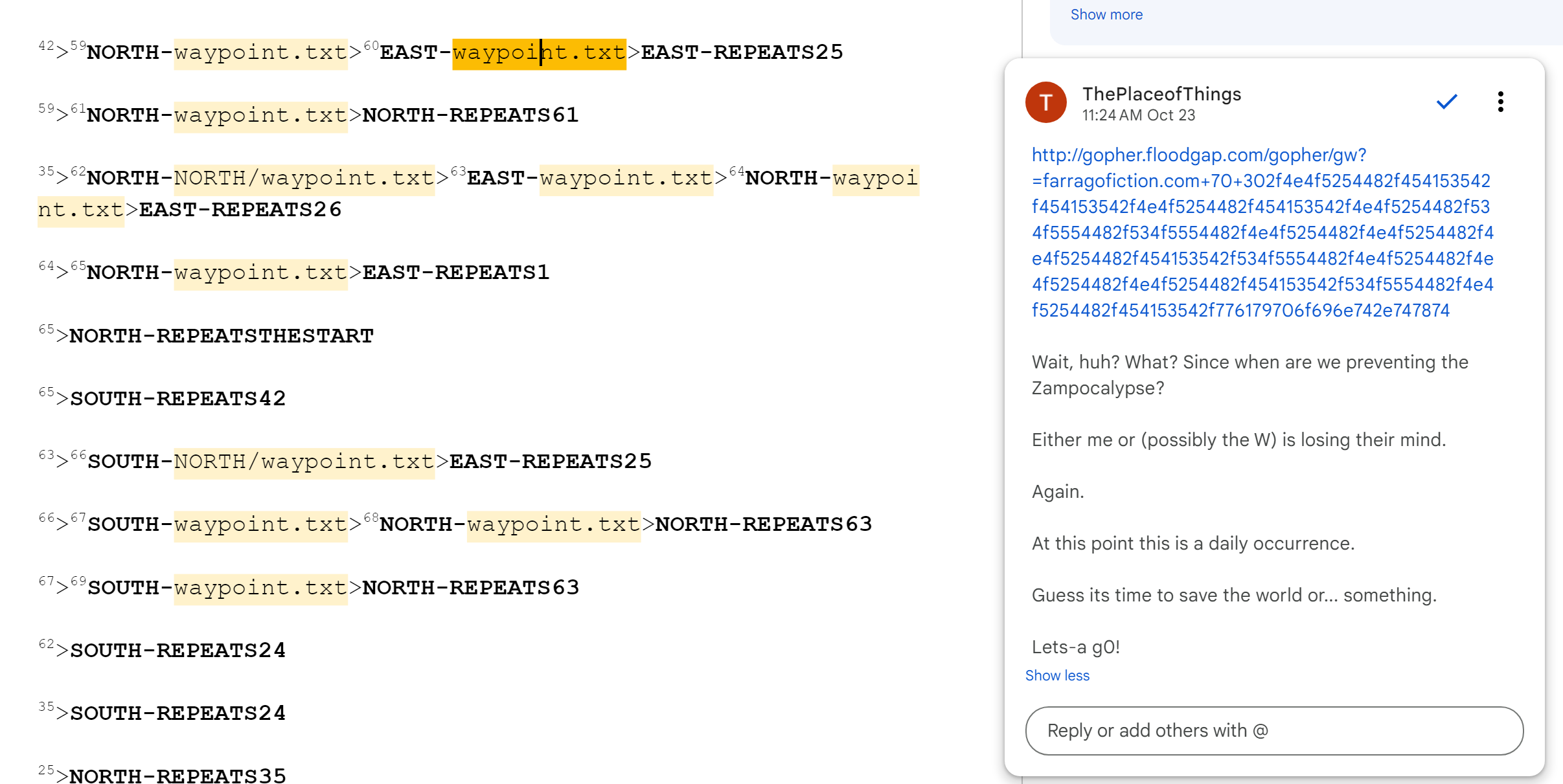Viewport: 1563px width, 784px height.
Task: Expand the comment above with Show more
Action: click(1106, 14)
